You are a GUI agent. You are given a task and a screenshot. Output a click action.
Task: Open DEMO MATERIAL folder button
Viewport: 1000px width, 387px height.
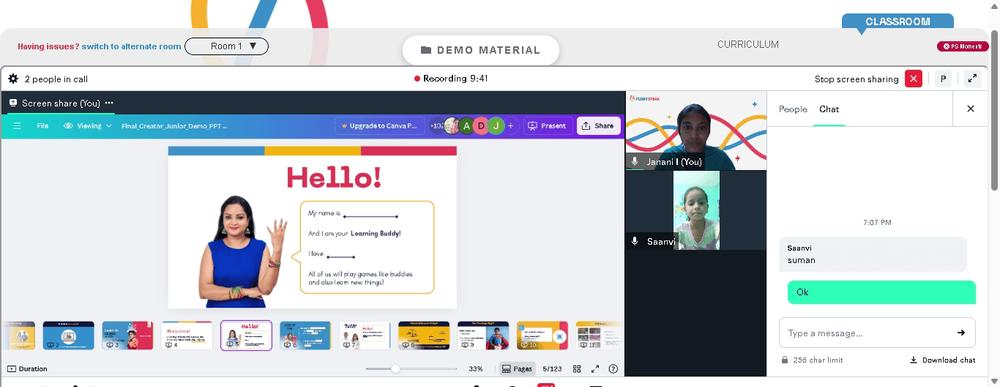coord(481,50)
